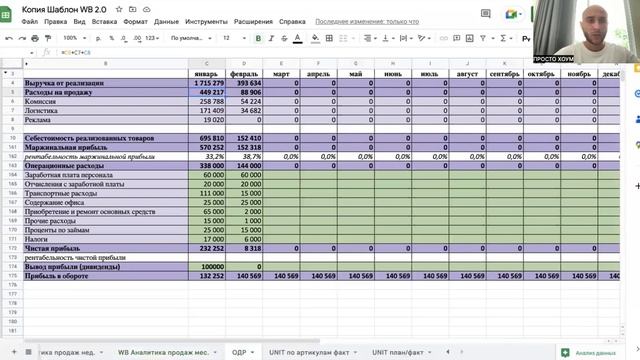Open cell borders menu
The image size is (640, 360).
[x=329, y=38]
